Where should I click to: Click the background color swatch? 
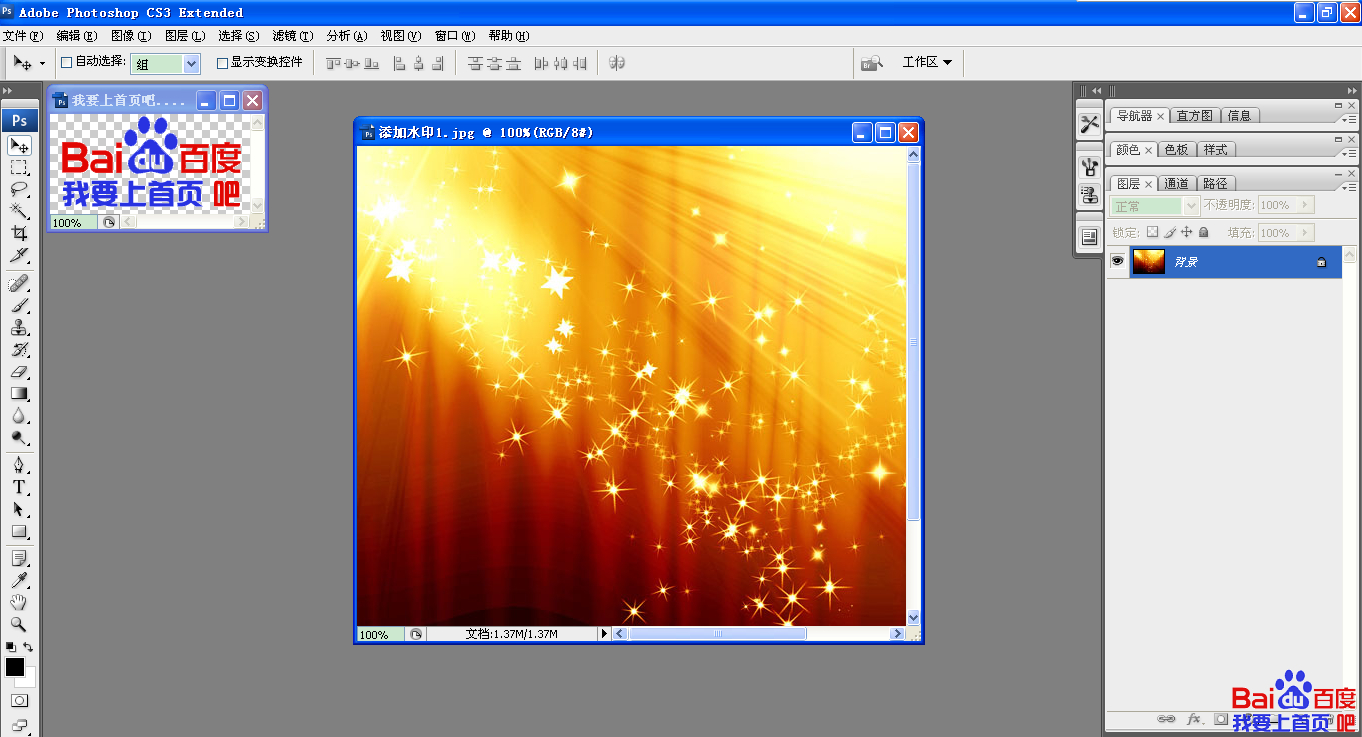[29, 680]
